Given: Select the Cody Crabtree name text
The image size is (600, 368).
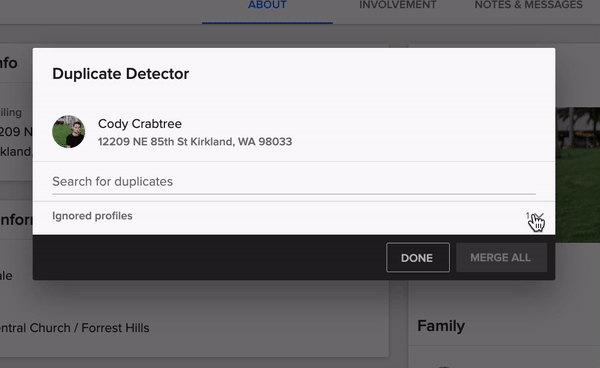Looking at the screenshot, I should pos(140,124).
